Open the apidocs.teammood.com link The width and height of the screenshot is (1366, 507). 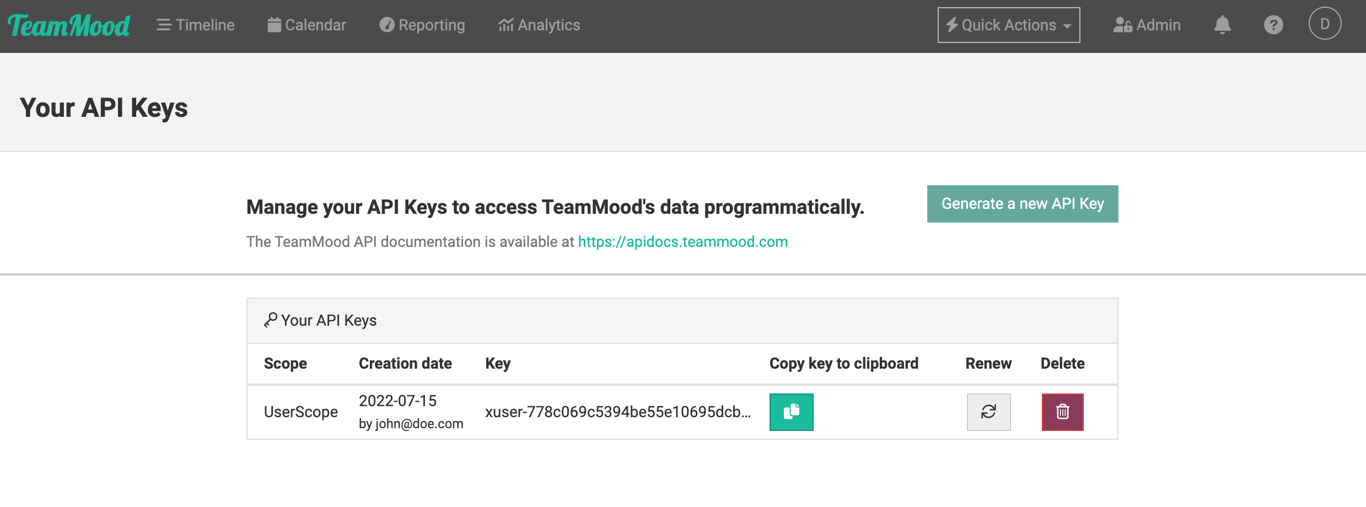[683, 242]
